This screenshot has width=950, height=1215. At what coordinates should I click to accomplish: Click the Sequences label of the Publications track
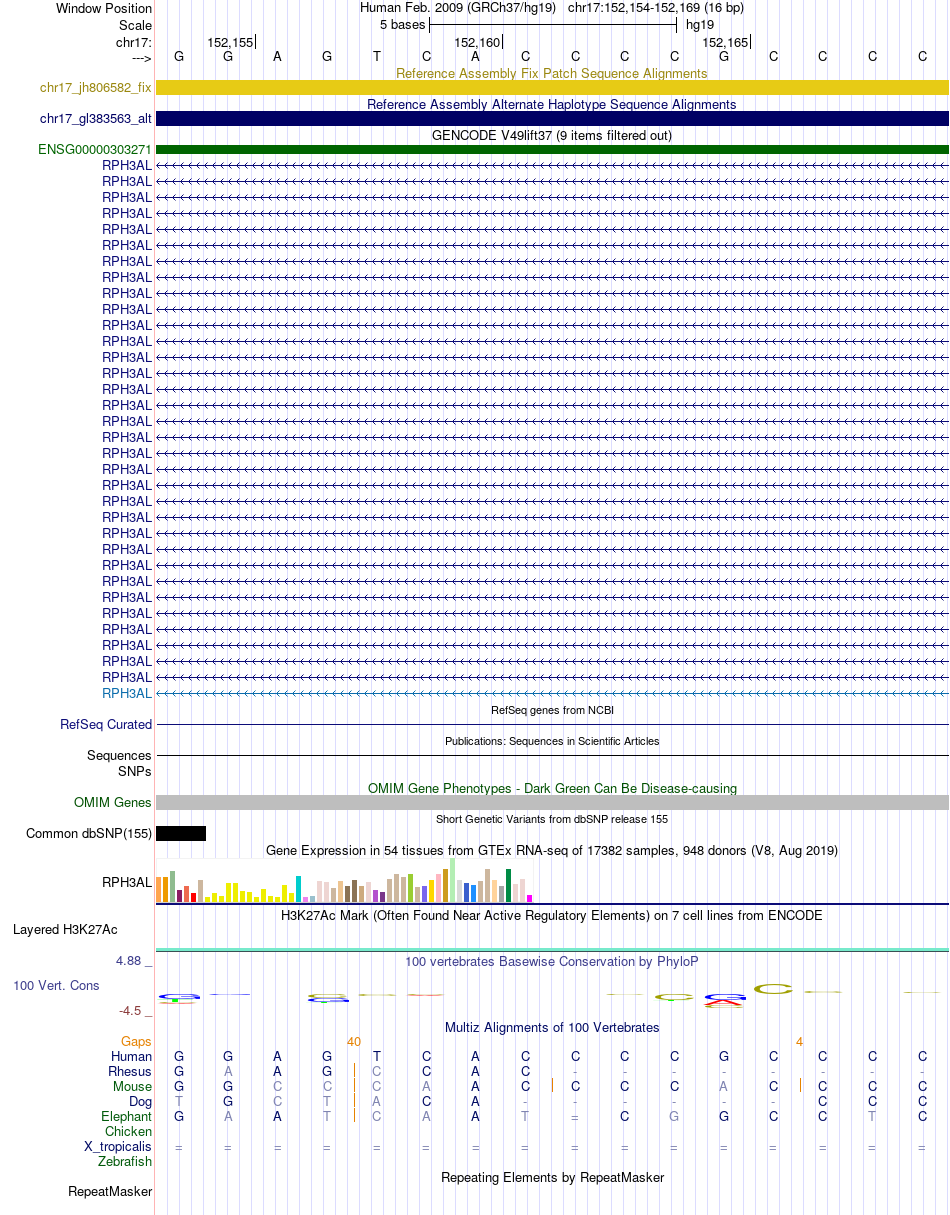pyautogui.click(x=119, y=756)
